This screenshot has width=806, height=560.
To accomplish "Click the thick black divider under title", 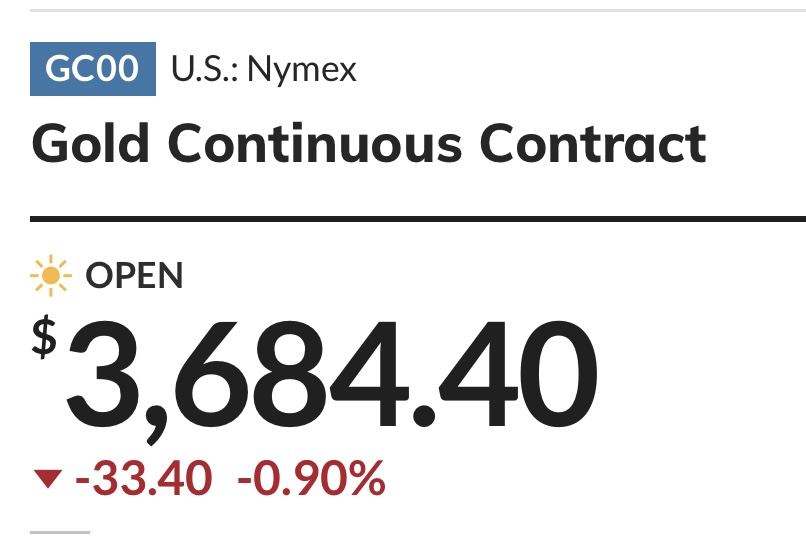I will 418,219.
